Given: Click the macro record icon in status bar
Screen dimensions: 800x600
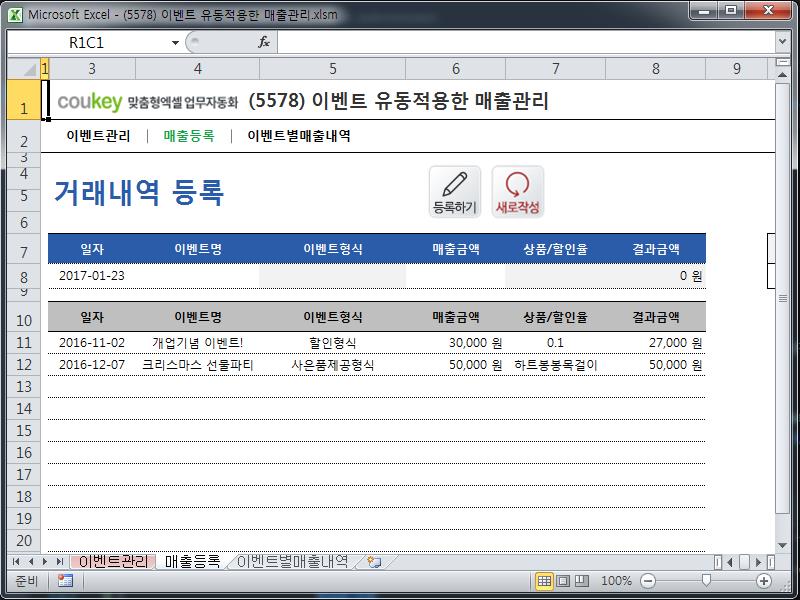Looking at the screenshot, I should (x=65, y=581).
